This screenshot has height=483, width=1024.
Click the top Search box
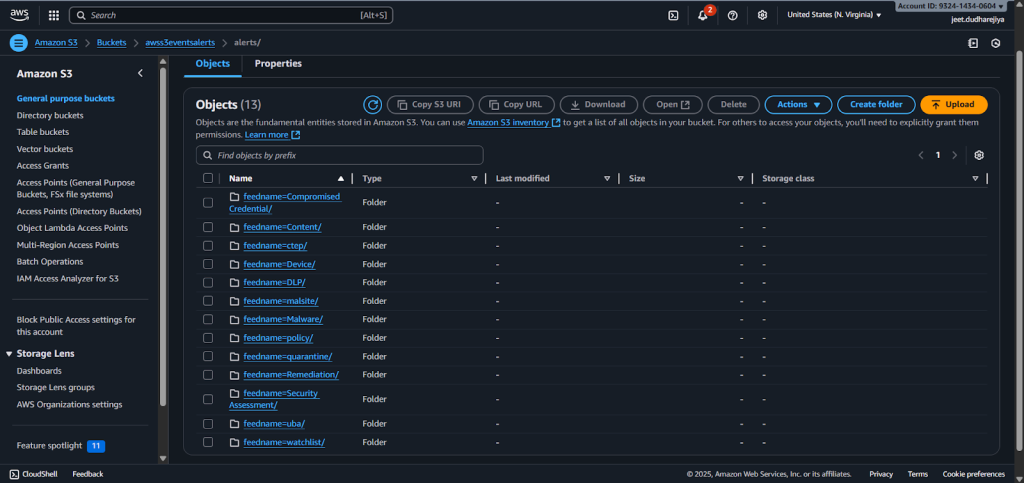tap(231, 15)
